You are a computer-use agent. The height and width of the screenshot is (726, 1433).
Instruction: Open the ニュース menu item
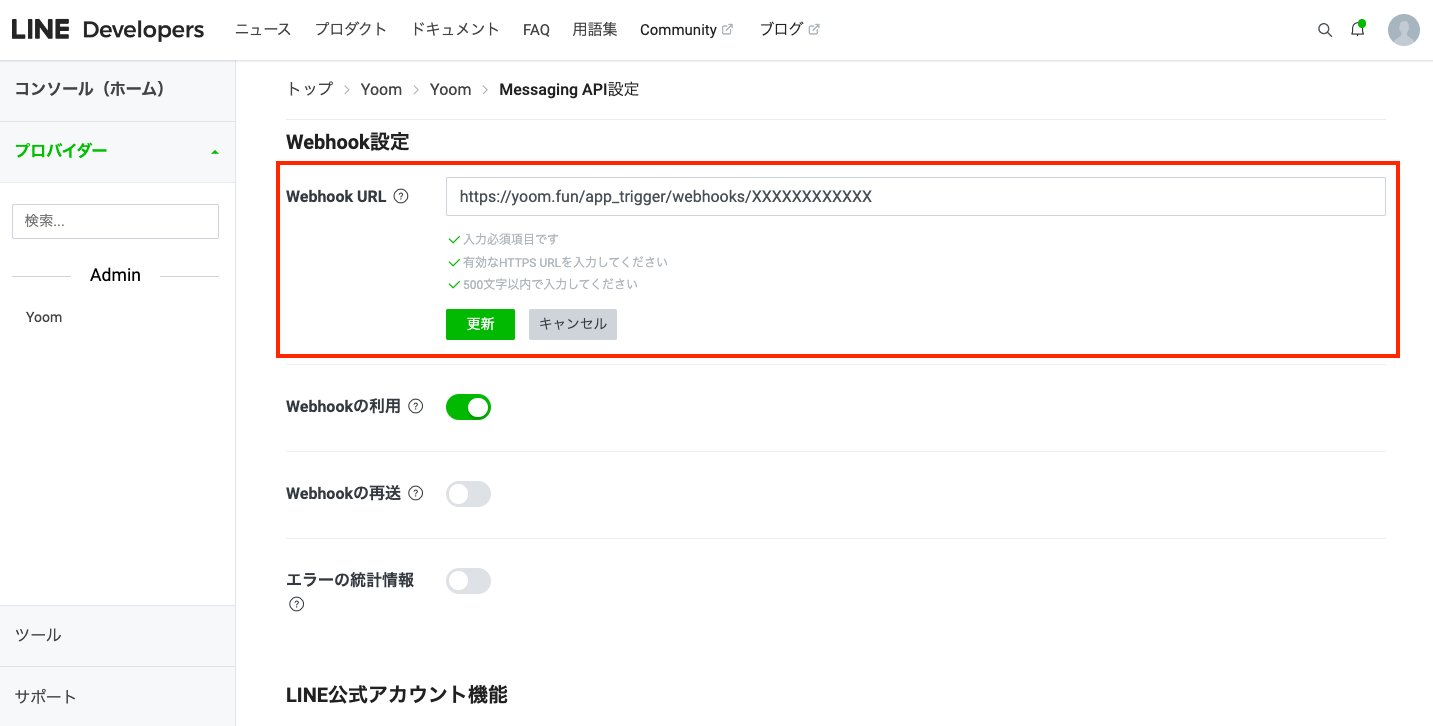[263, 30]
